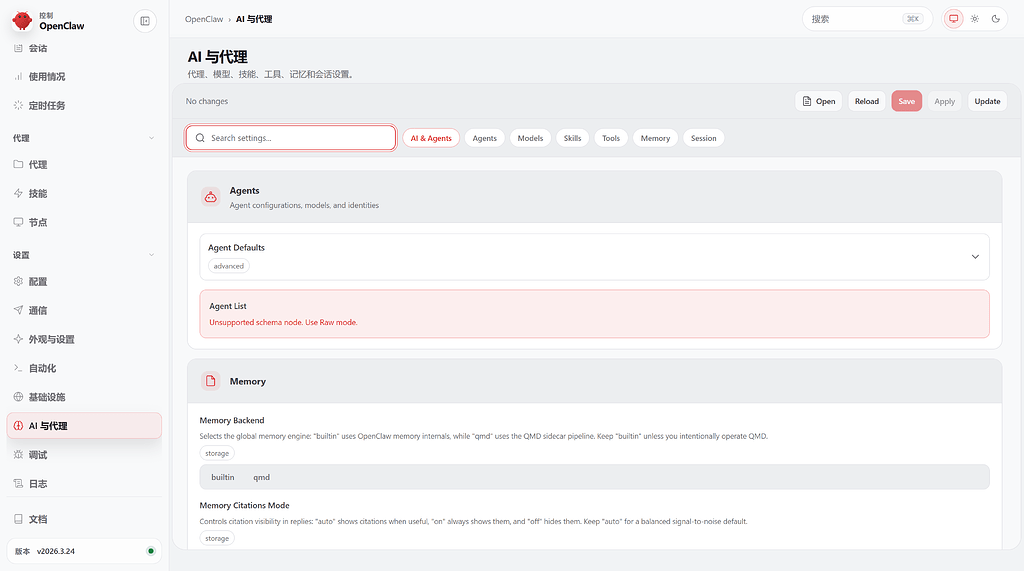Click the No changes status text
Screen dimensions: 1024x571
206,101
